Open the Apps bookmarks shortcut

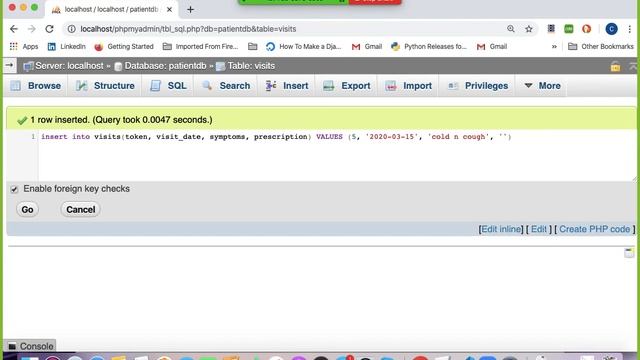pyautogui.click(x=24, y=47)
